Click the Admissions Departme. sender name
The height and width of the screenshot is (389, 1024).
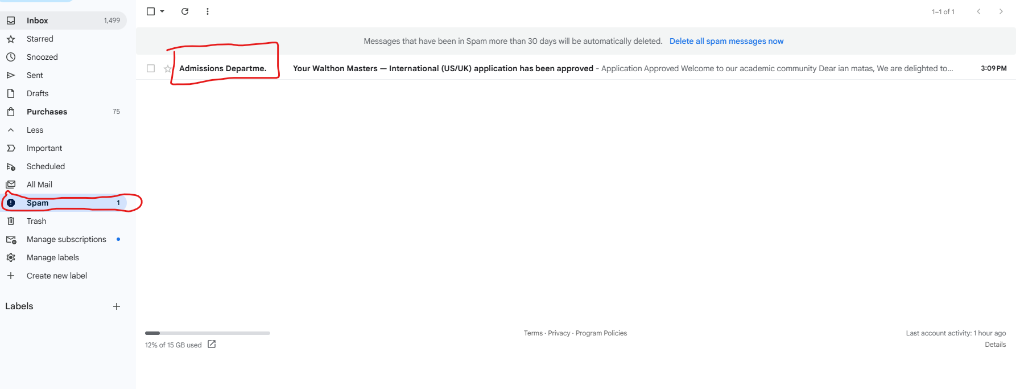click(x=223, y=68)
